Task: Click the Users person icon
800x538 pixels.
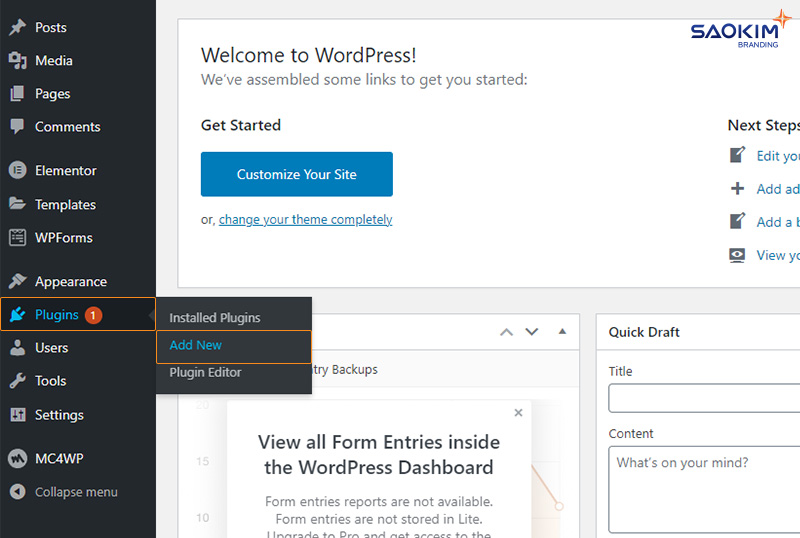Action: (x=17, y=348)
